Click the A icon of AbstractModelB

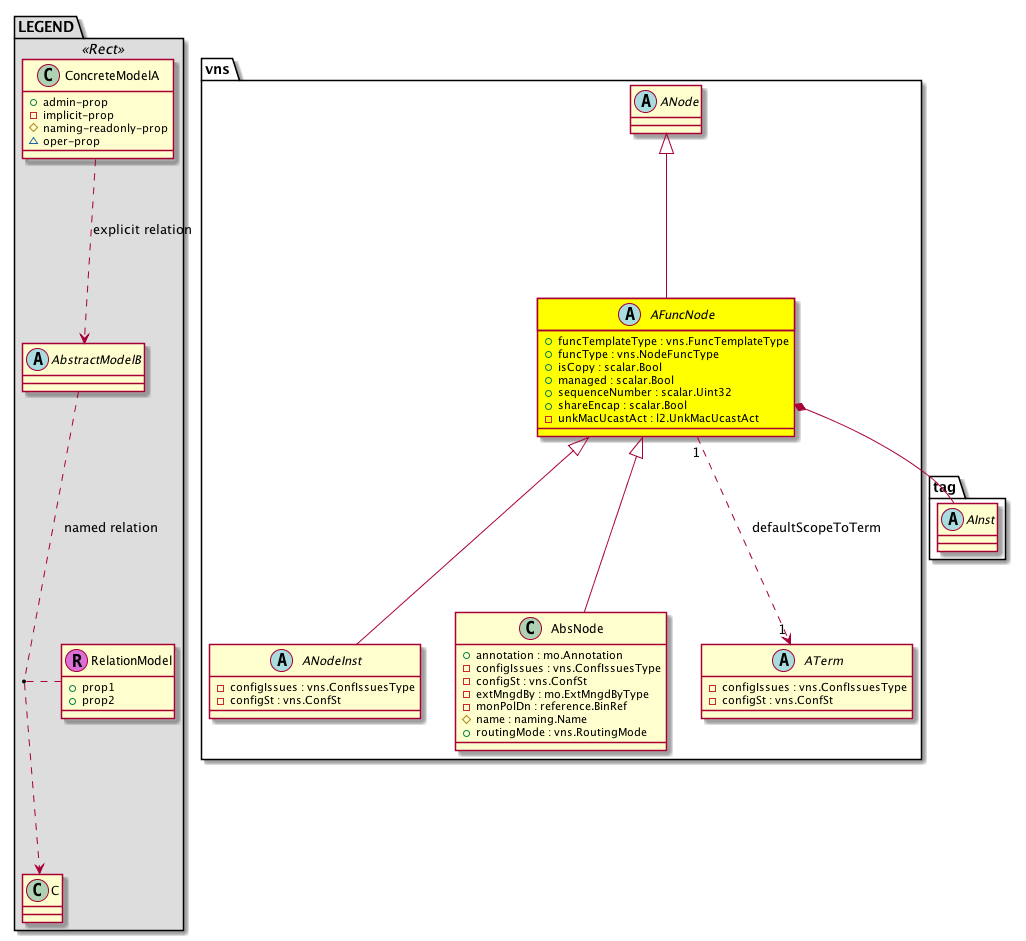click(x=39, y=359)
